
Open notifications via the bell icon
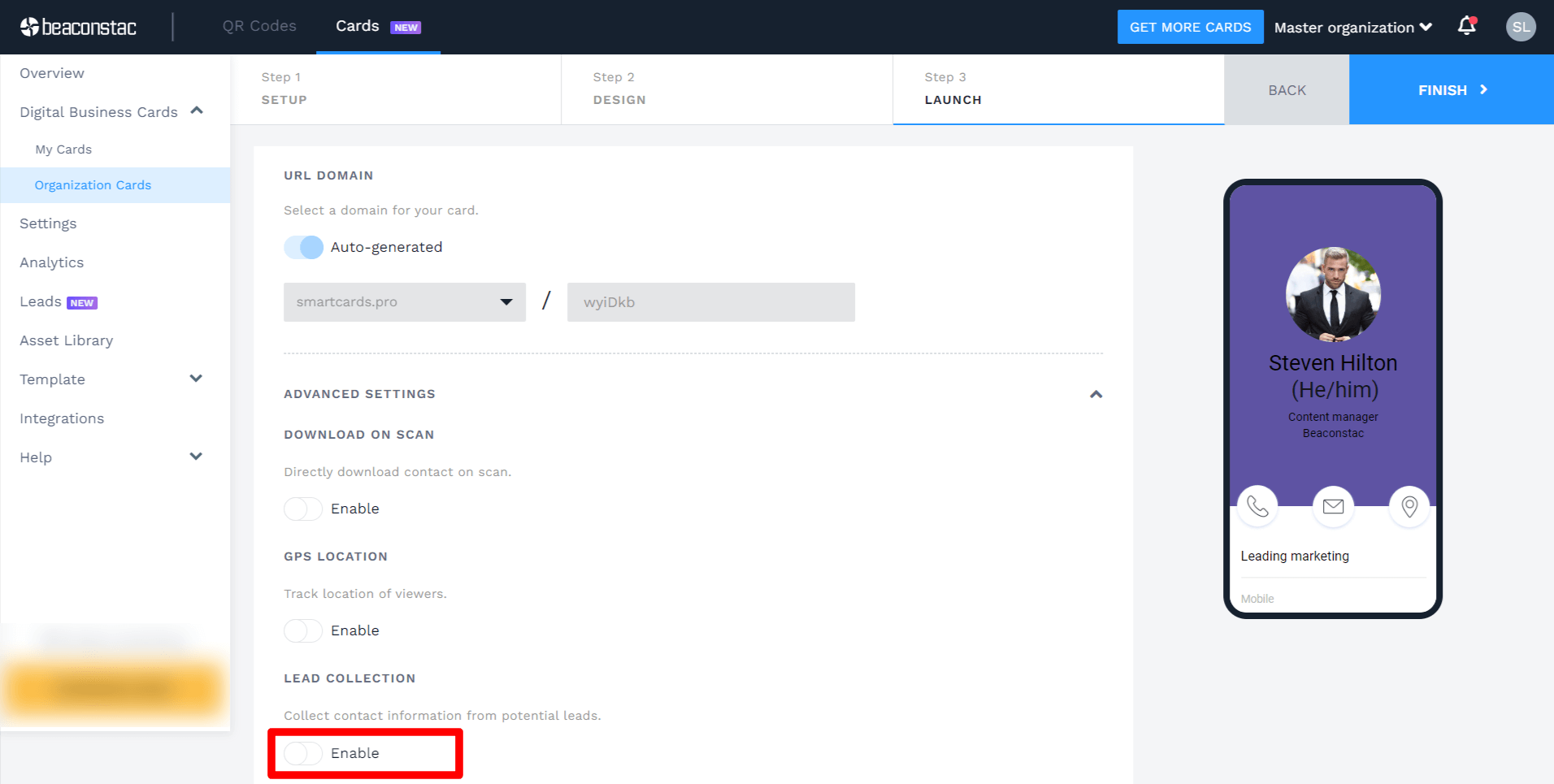click(1465, 27)
